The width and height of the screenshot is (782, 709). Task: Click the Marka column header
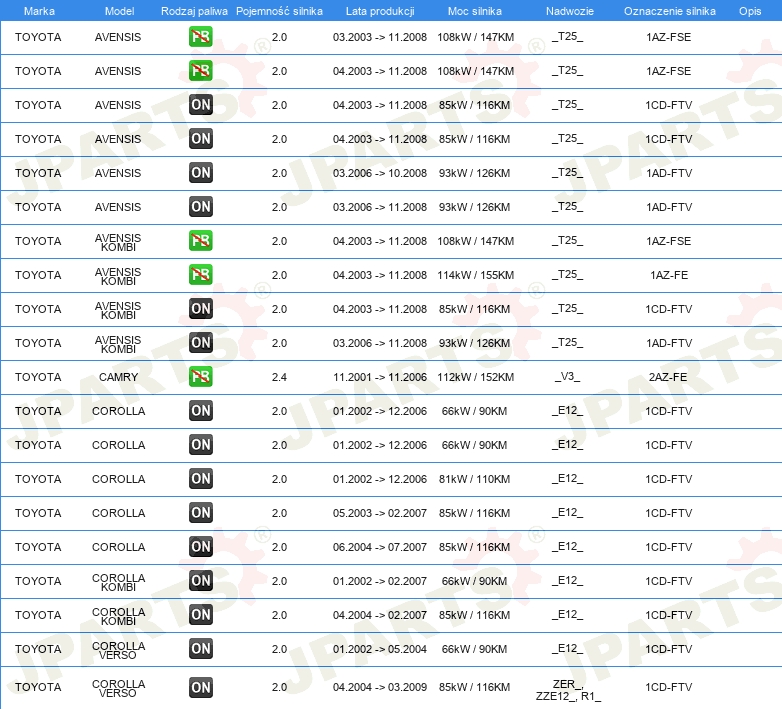point(39,11)
